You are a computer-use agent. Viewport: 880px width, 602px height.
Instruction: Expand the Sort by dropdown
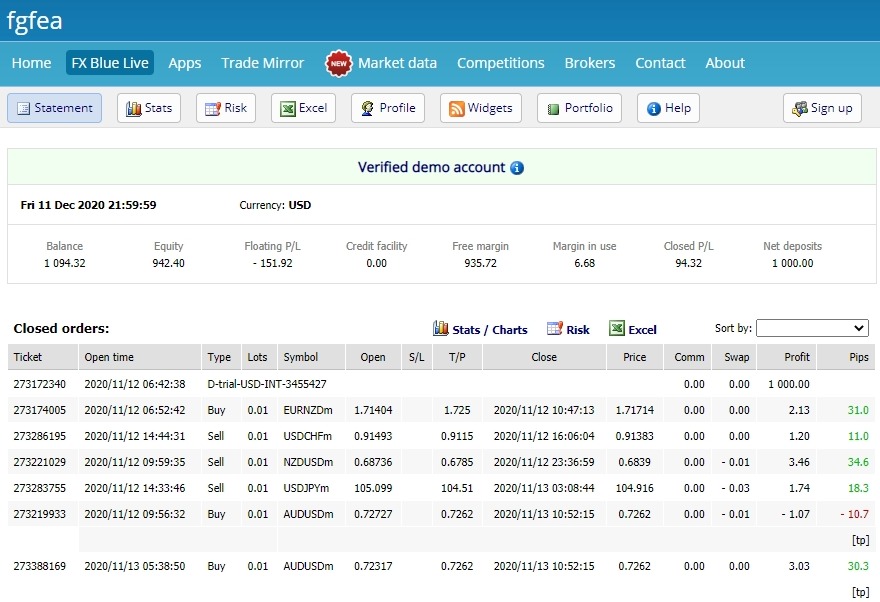click(812, 328)
